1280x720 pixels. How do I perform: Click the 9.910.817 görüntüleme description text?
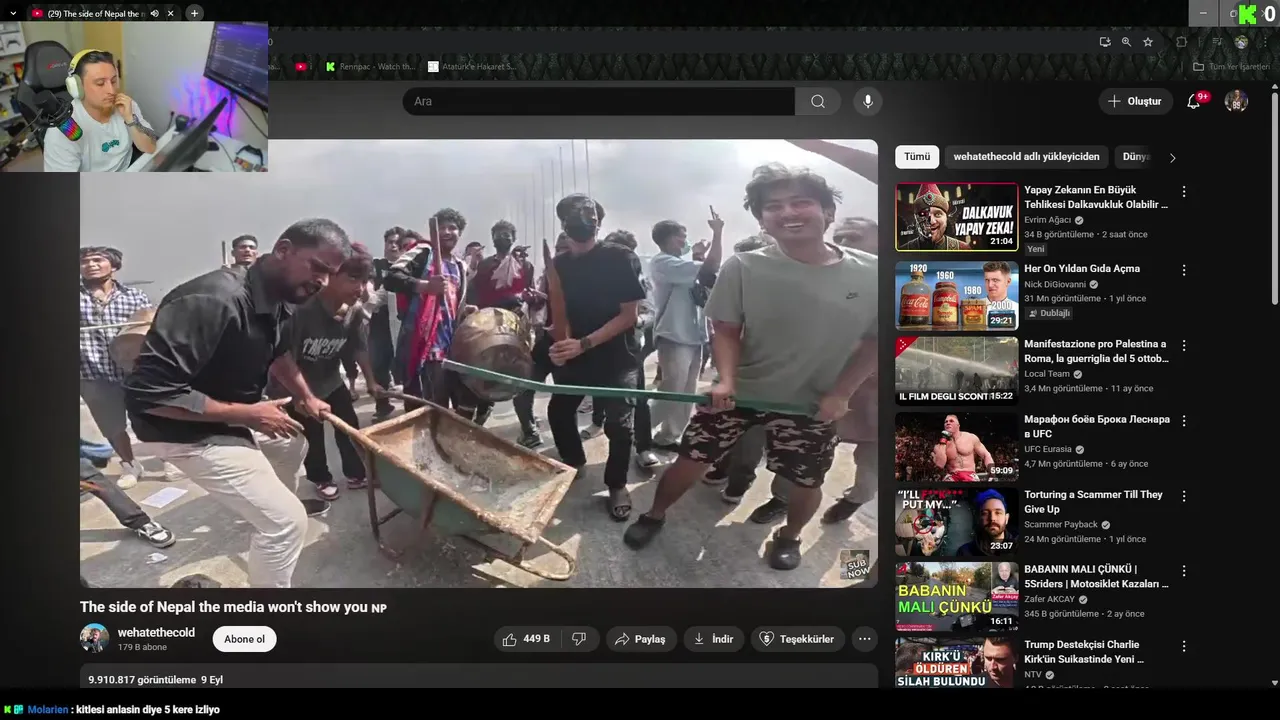(142, 680)
